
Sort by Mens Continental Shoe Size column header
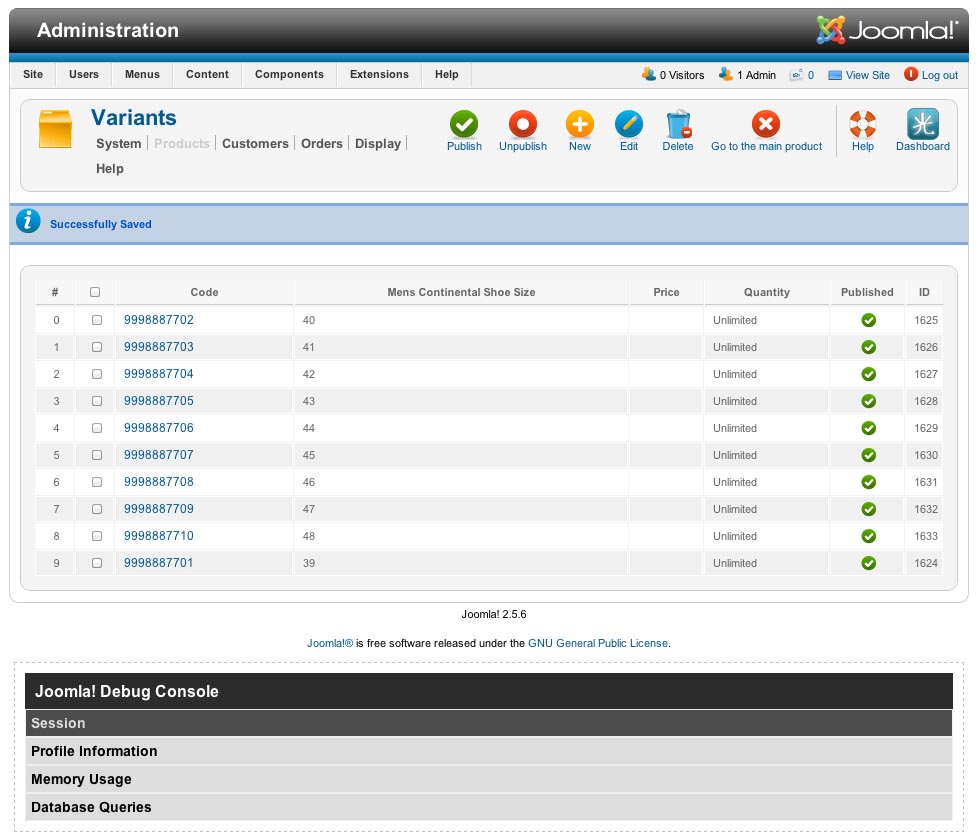(461, 292)
